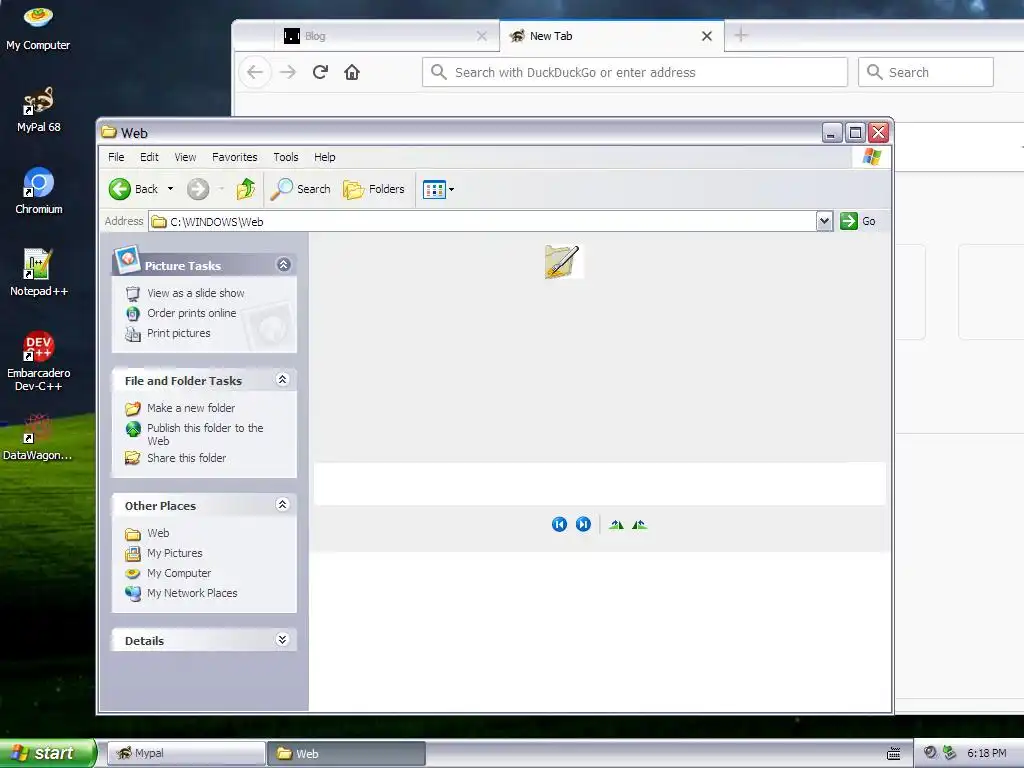1024x768 pixels.
Task: Open the File menu
Action: click(x=116, y=157)
